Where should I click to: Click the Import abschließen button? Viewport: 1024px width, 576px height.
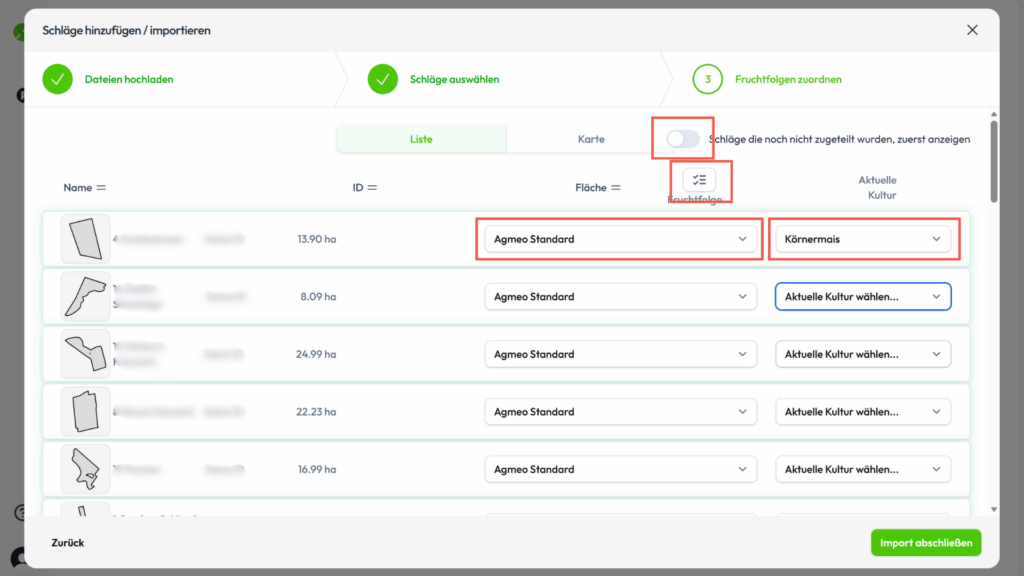pos(925,543)
